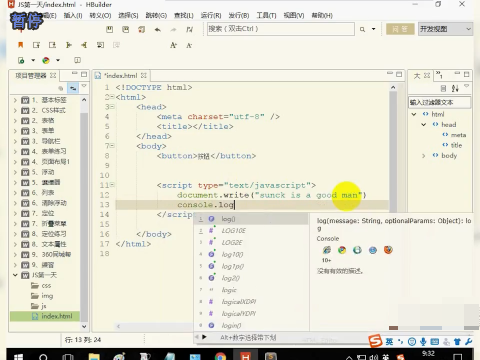Open the 插入(I) menu

point(73,15)
